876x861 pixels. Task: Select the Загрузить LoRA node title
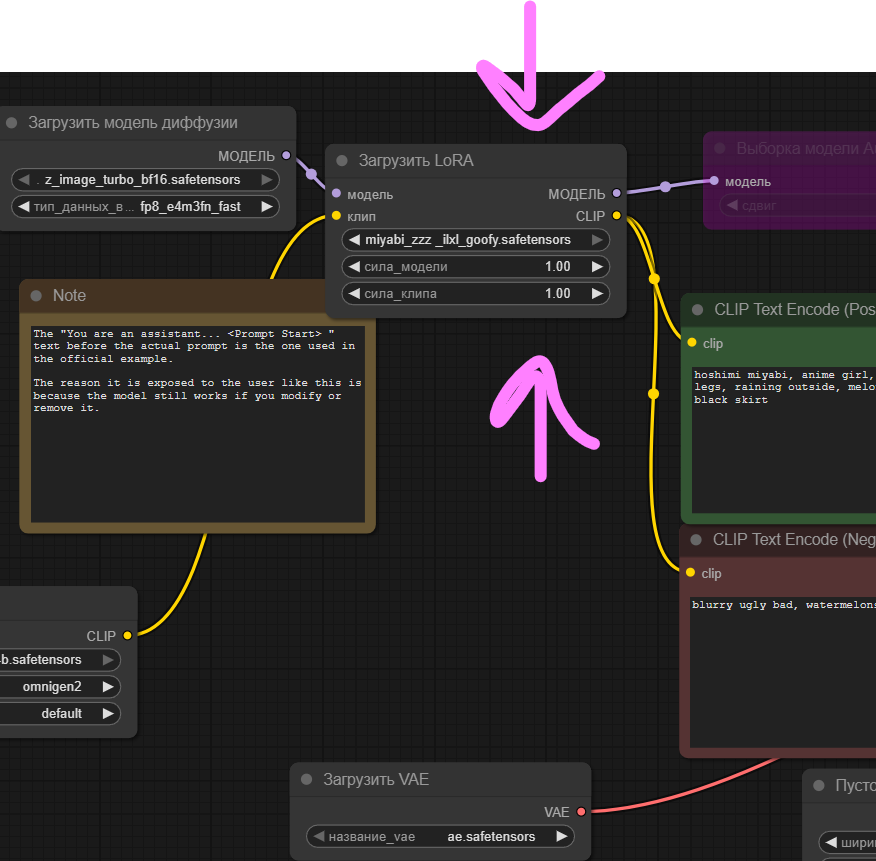click(416, 161)
